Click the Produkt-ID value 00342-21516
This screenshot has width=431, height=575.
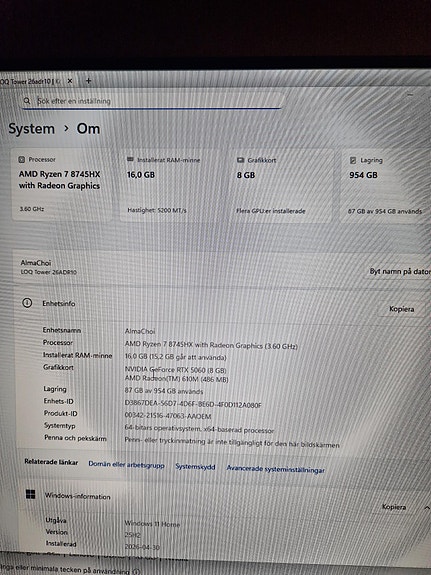(x=168, y=416)
